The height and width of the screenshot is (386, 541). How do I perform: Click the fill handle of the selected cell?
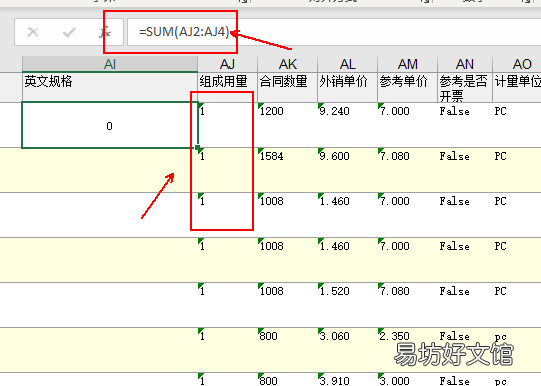198,148
